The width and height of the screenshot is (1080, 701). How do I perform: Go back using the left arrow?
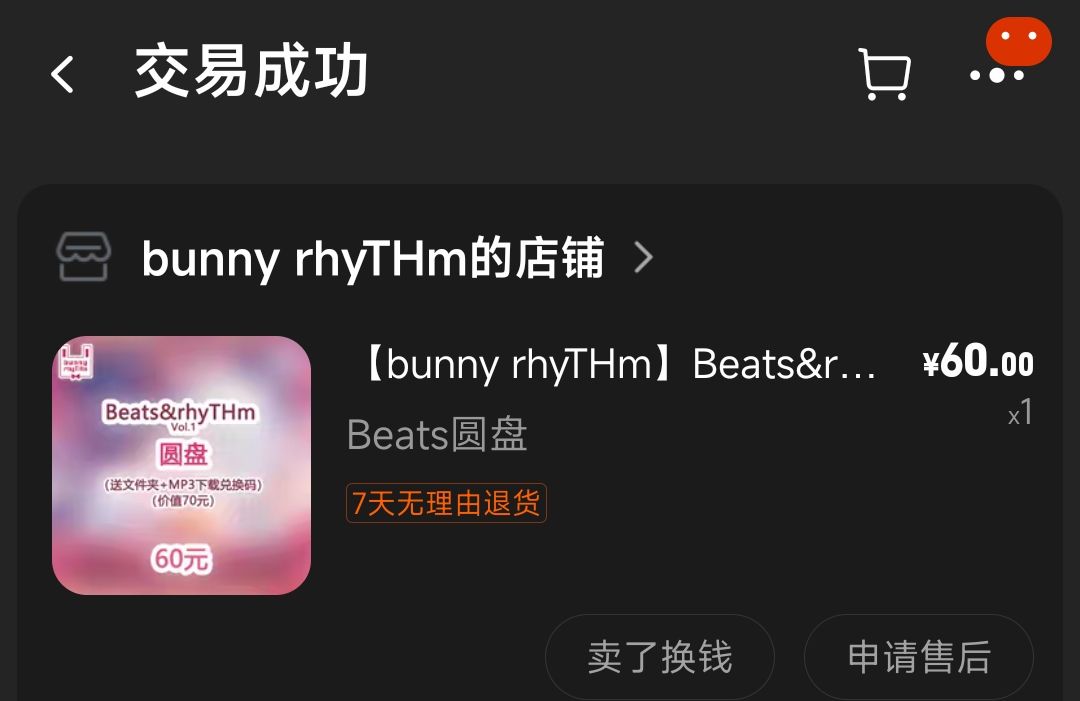tap(62, 74)
